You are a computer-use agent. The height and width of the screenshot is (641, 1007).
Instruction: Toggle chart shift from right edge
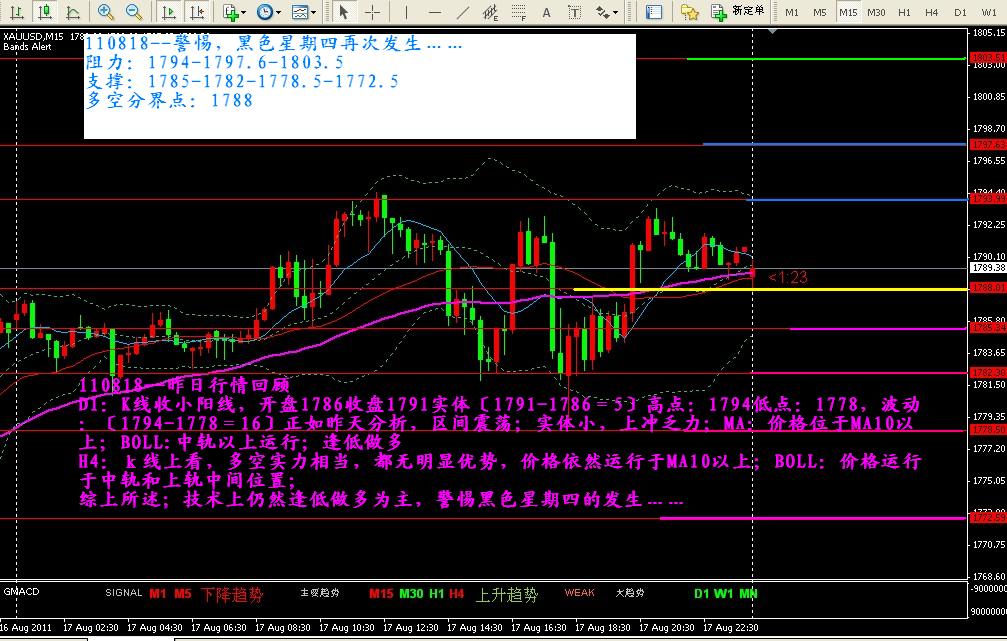click(197, 12)
